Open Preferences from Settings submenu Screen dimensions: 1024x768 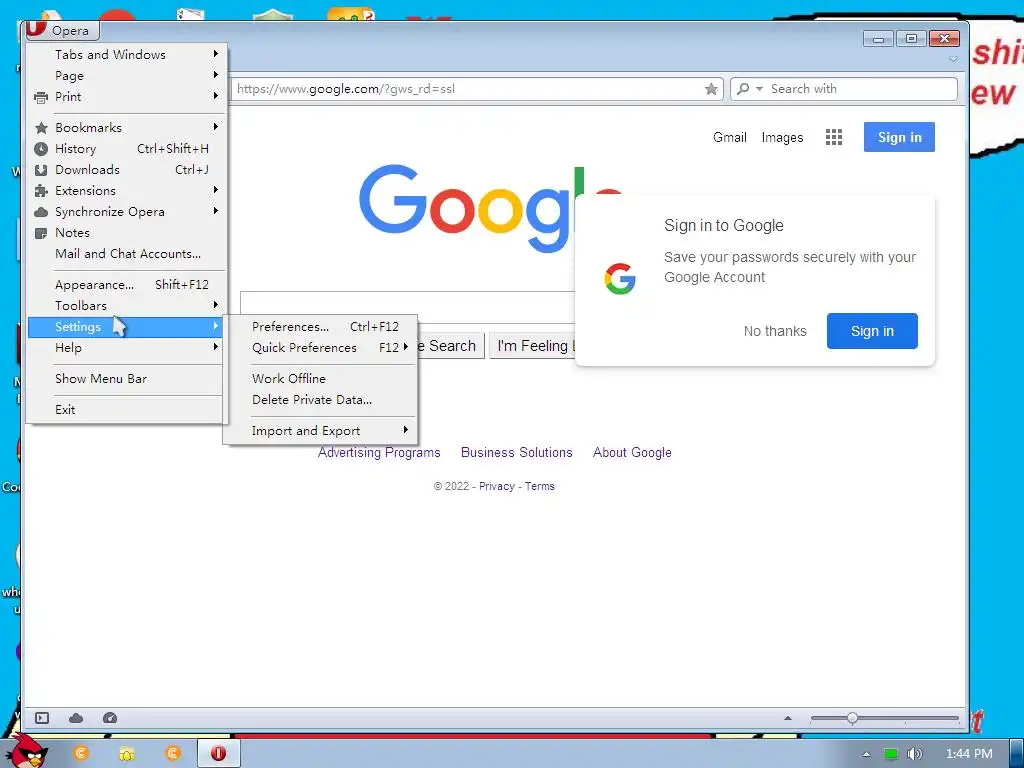(320, 327)
